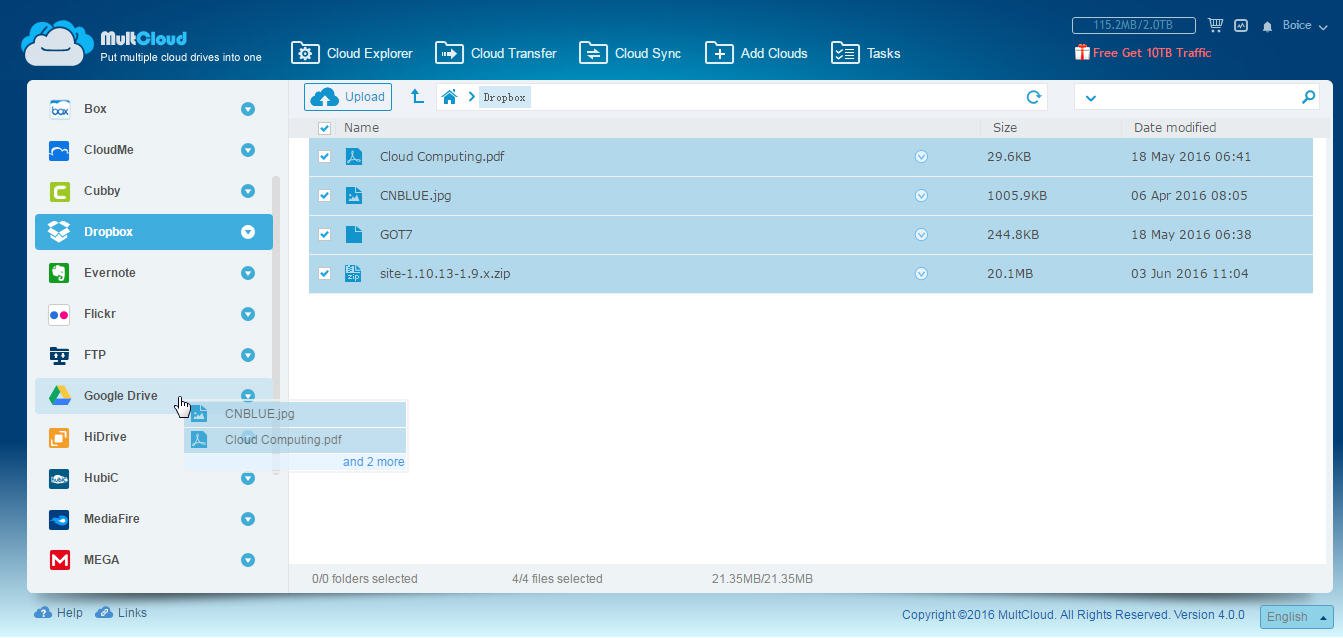Click the home icon in breadcrumb
This screenshot has height=638, width=1343.
pos(450,97)
